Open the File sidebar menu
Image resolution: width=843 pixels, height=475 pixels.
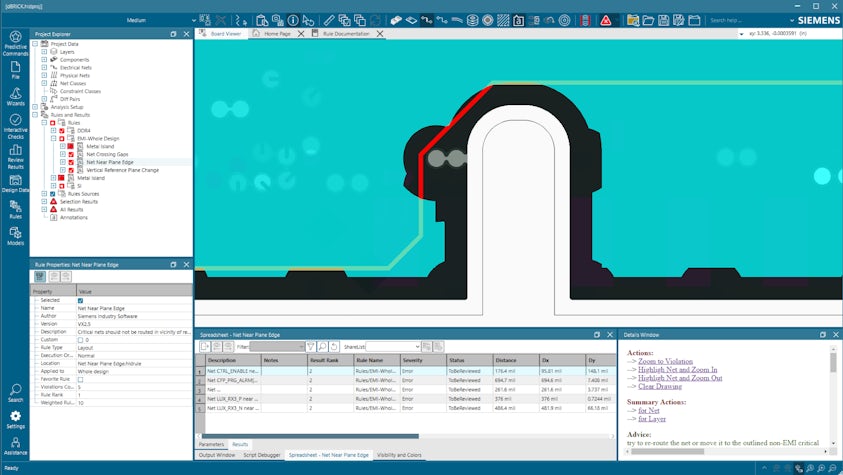coord(15,70)
